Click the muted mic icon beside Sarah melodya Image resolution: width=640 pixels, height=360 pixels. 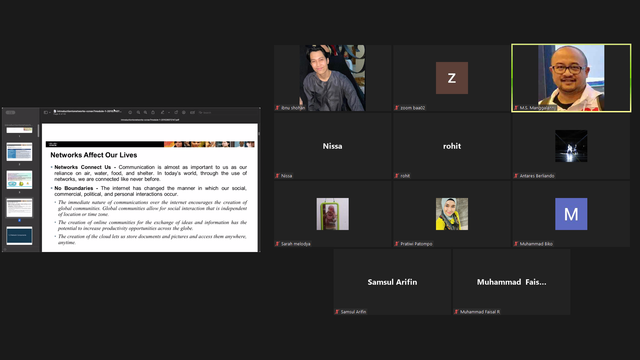[277, 244]
